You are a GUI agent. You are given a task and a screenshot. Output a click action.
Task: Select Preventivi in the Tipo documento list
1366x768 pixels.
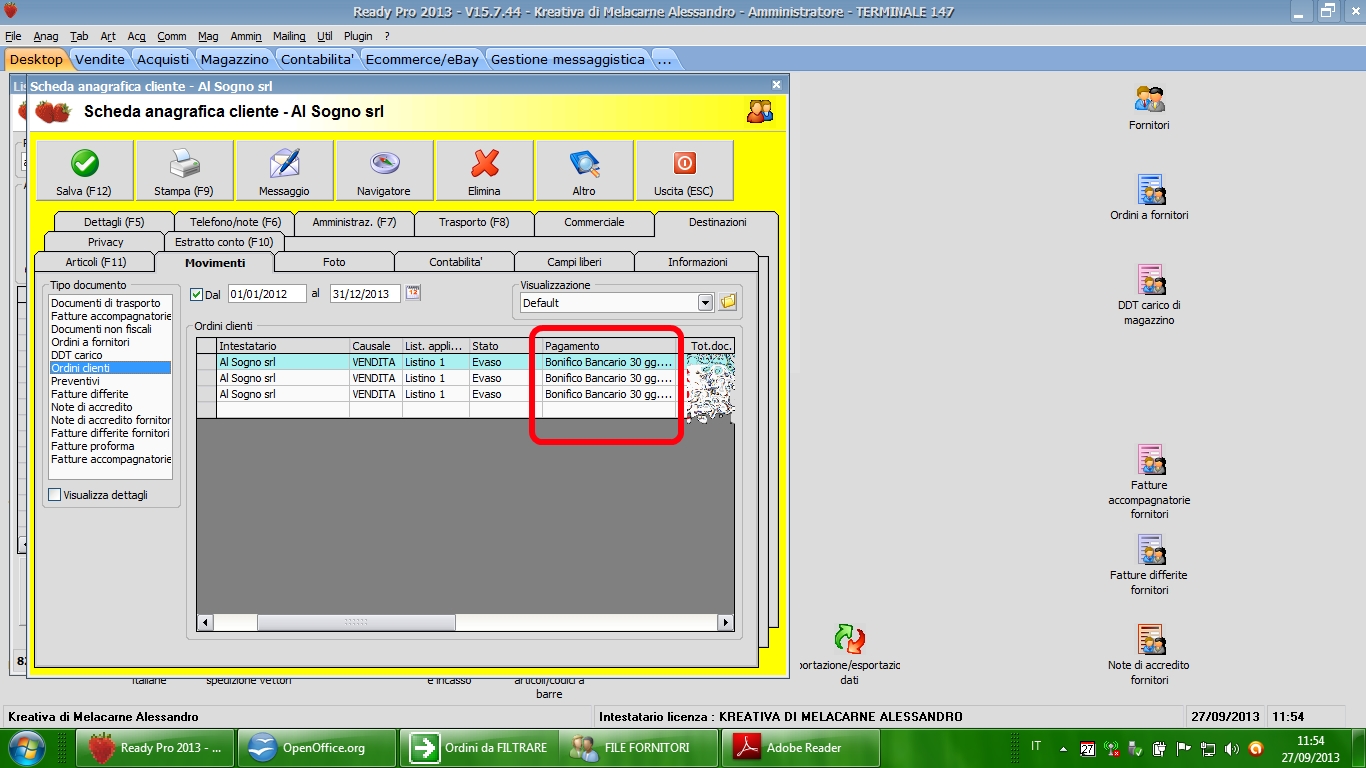point(110,381)
